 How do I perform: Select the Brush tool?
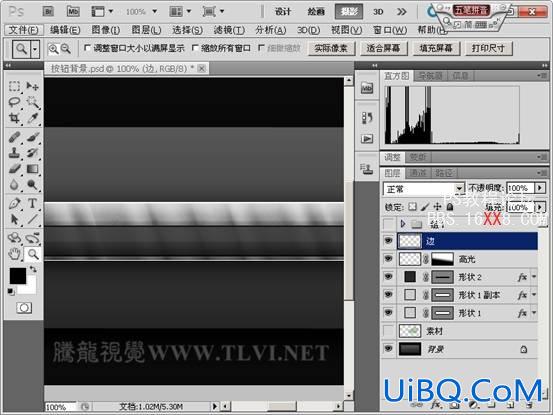point(32,137)
